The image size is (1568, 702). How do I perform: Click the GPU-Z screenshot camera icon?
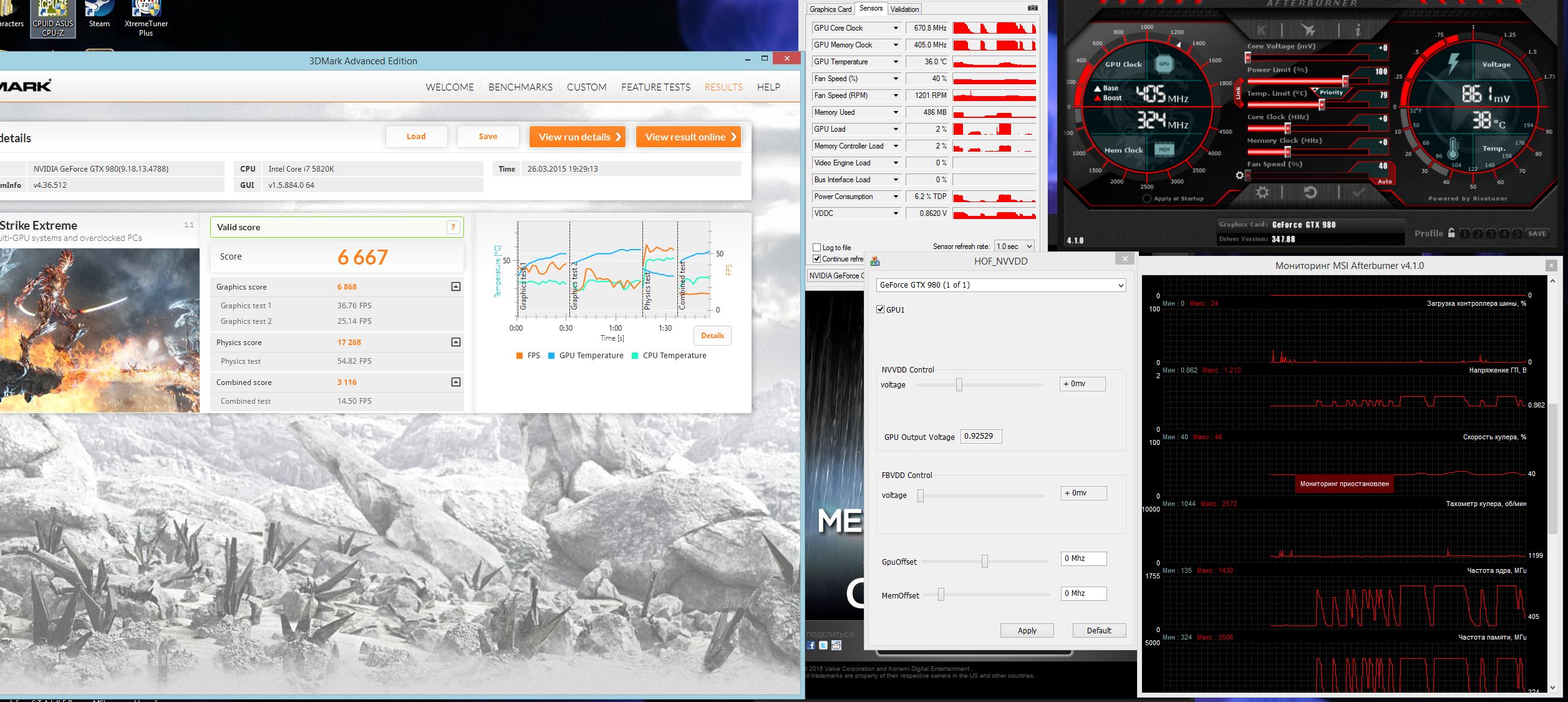[x=1033, y=8]
